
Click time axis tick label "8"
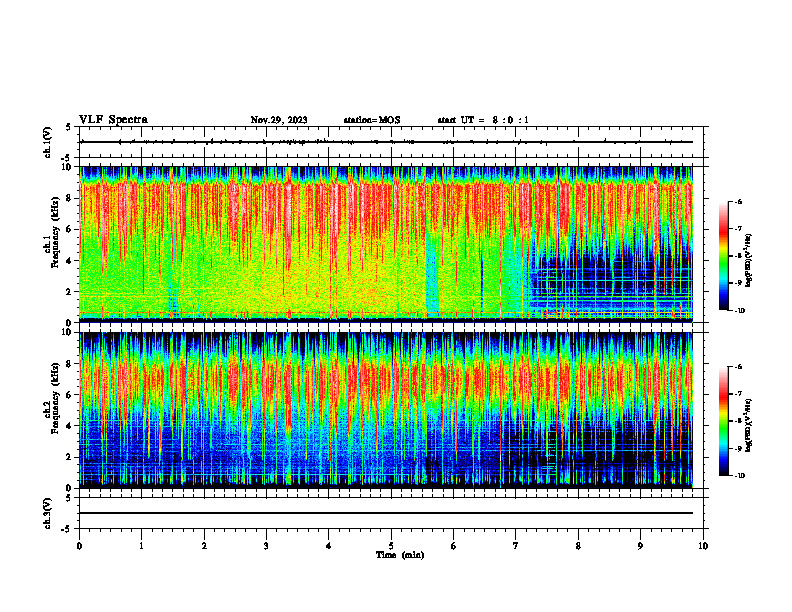point(578,546)
